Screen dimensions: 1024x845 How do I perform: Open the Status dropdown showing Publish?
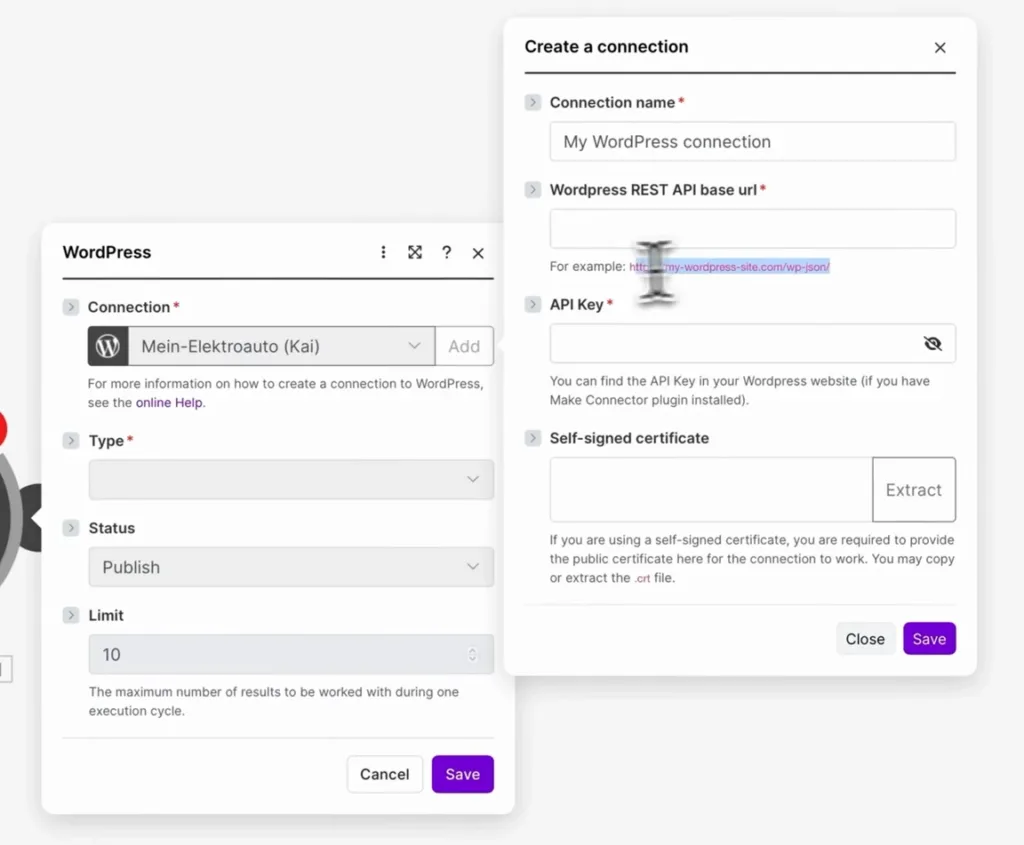click(x=291, y=567)
